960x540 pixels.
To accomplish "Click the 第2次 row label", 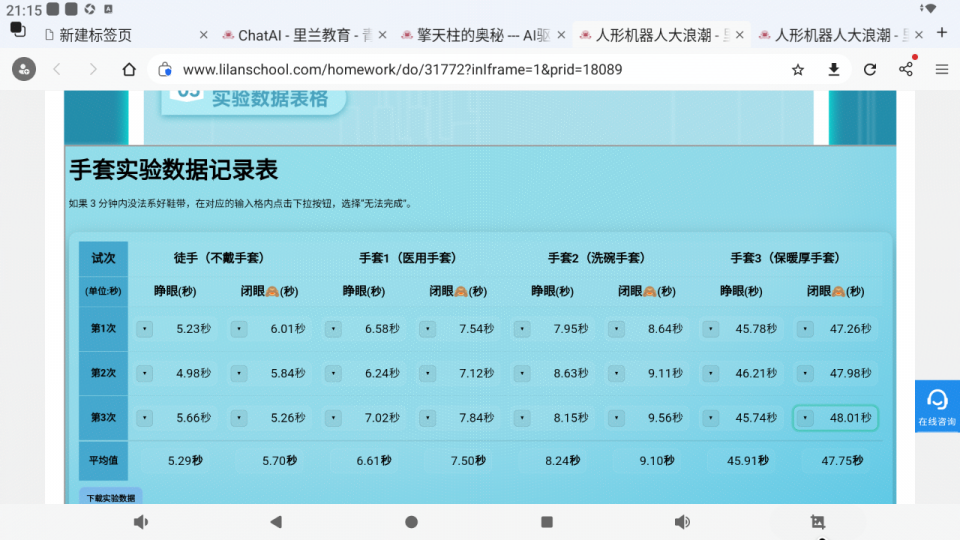I will pyautogui.click(x=103, y=373).
